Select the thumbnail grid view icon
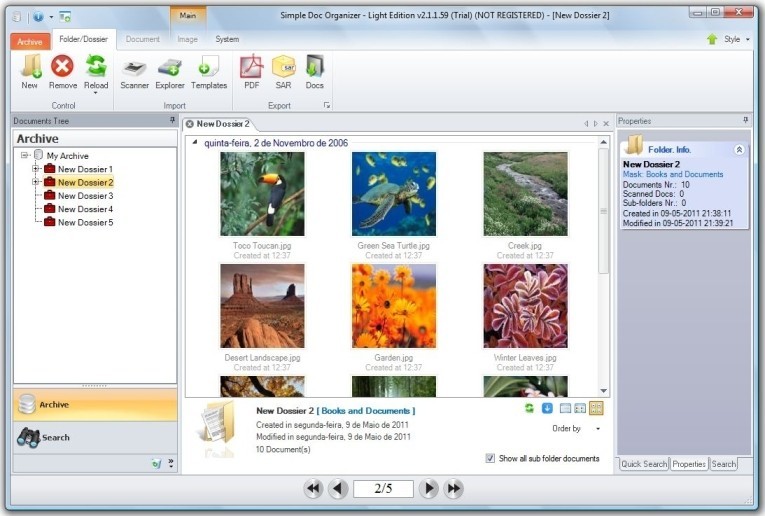This screenshot has width=765, height=516. 596,408
